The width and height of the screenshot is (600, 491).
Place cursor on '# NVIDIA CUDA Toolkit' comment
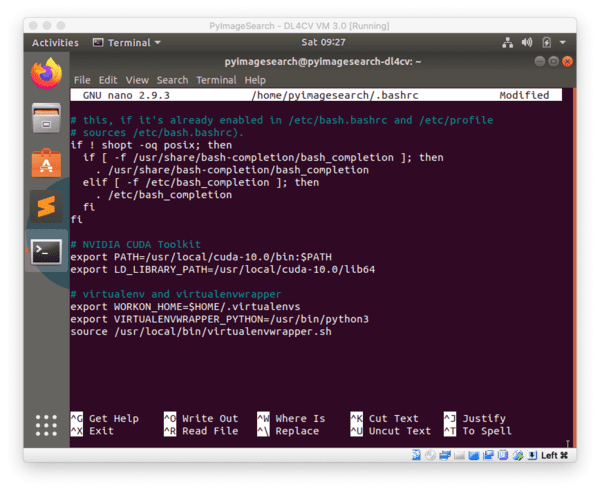[x=135, y=244]
